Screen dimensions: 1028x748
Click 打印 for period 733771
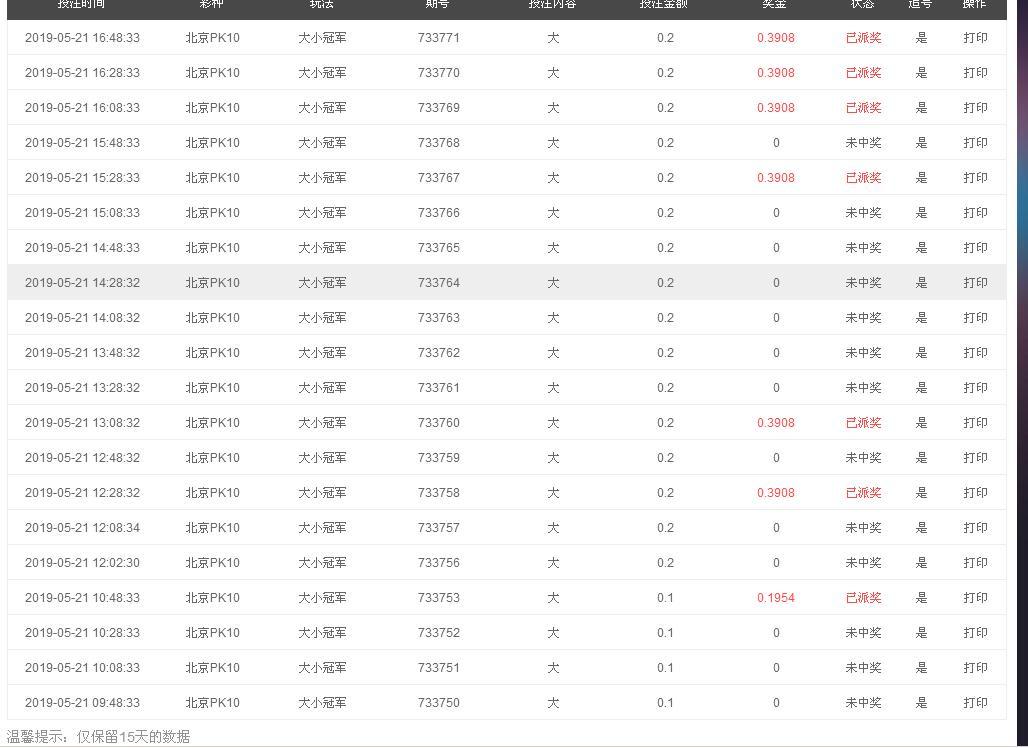click(x=975, y=38)
